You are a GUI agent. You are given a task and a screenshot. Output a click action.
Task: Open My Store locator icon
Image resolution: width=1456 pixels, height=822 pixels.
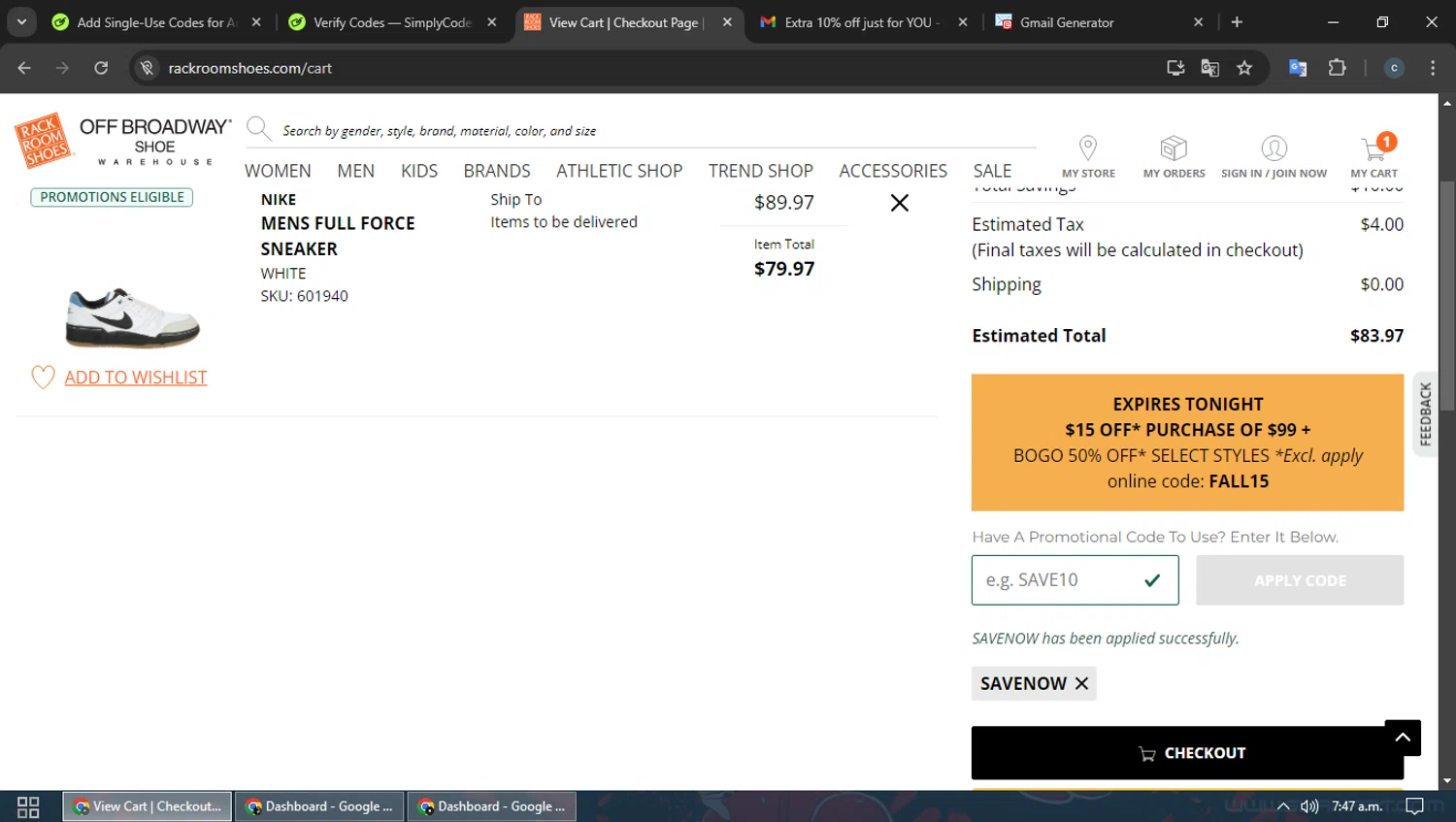[1088, 156]
